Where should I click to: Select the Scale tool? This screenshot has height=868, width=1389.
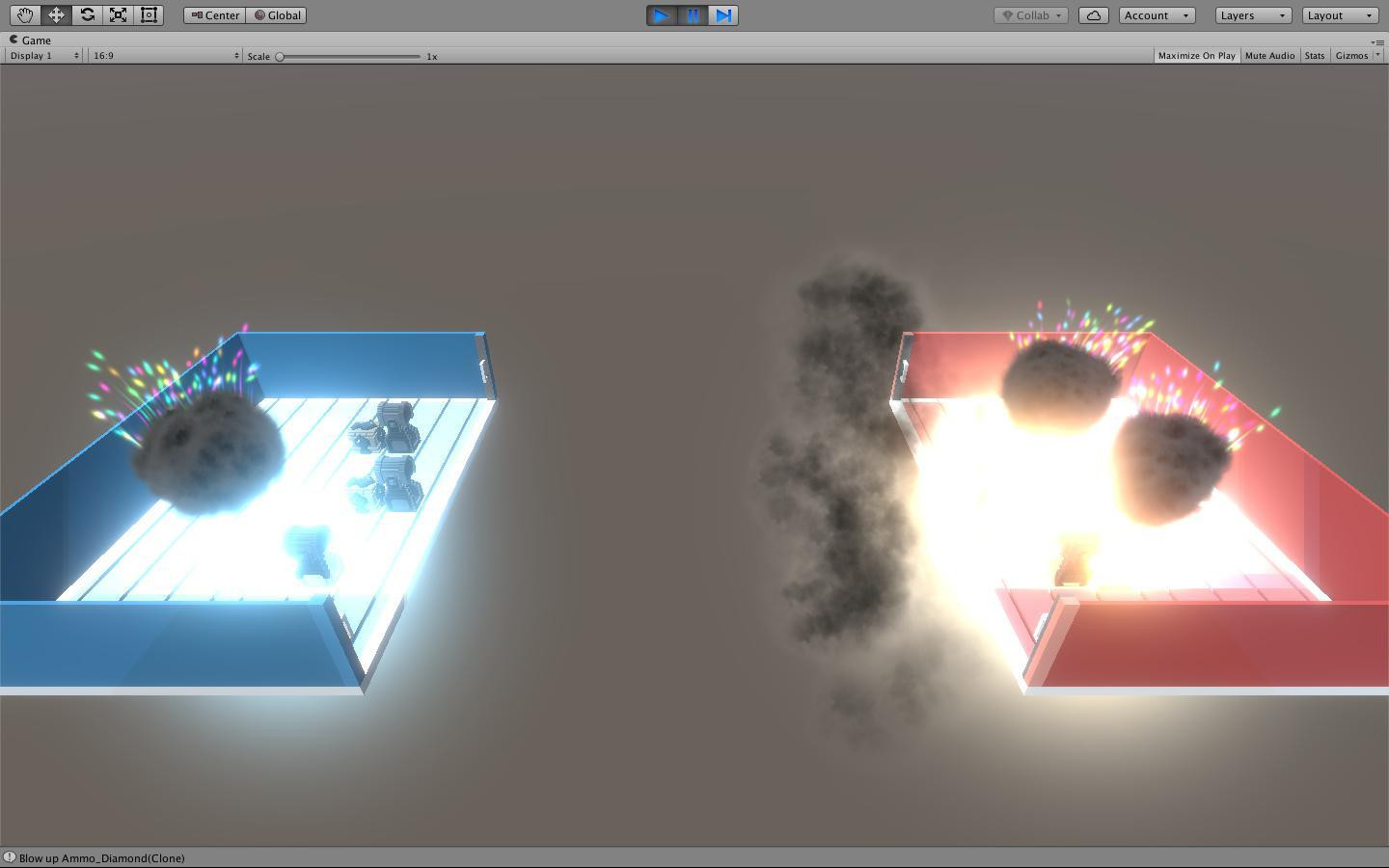pyautogui.click(x=118, y=15)
